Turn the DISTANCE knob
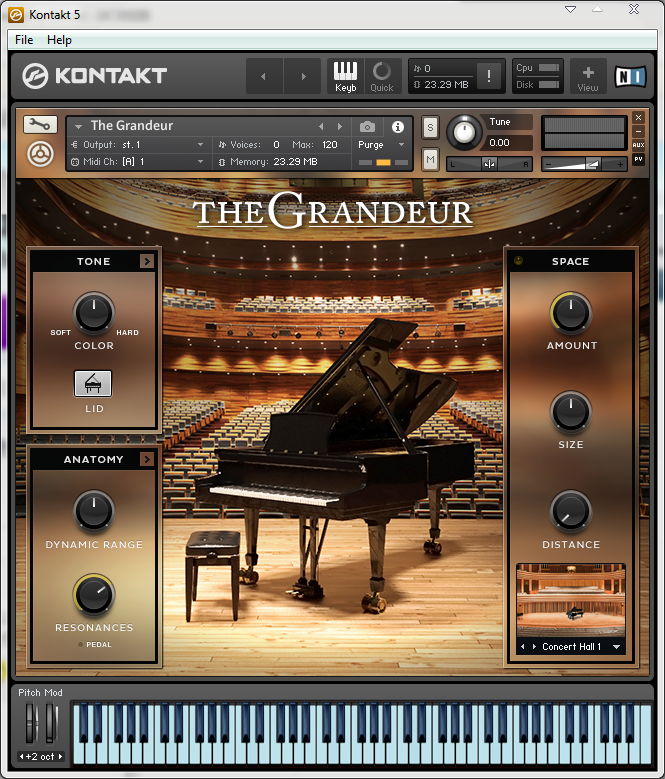 pos(571,510)
